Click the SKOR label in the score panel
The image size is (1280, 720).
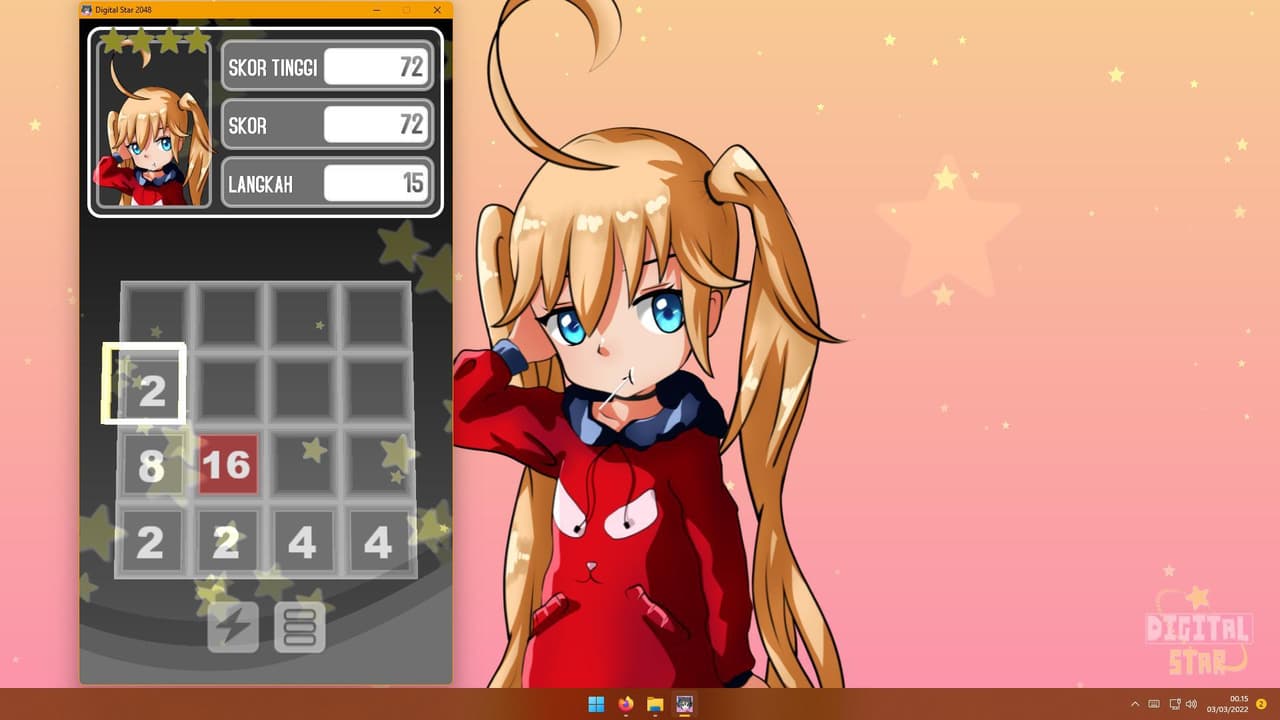coord(247,126)
